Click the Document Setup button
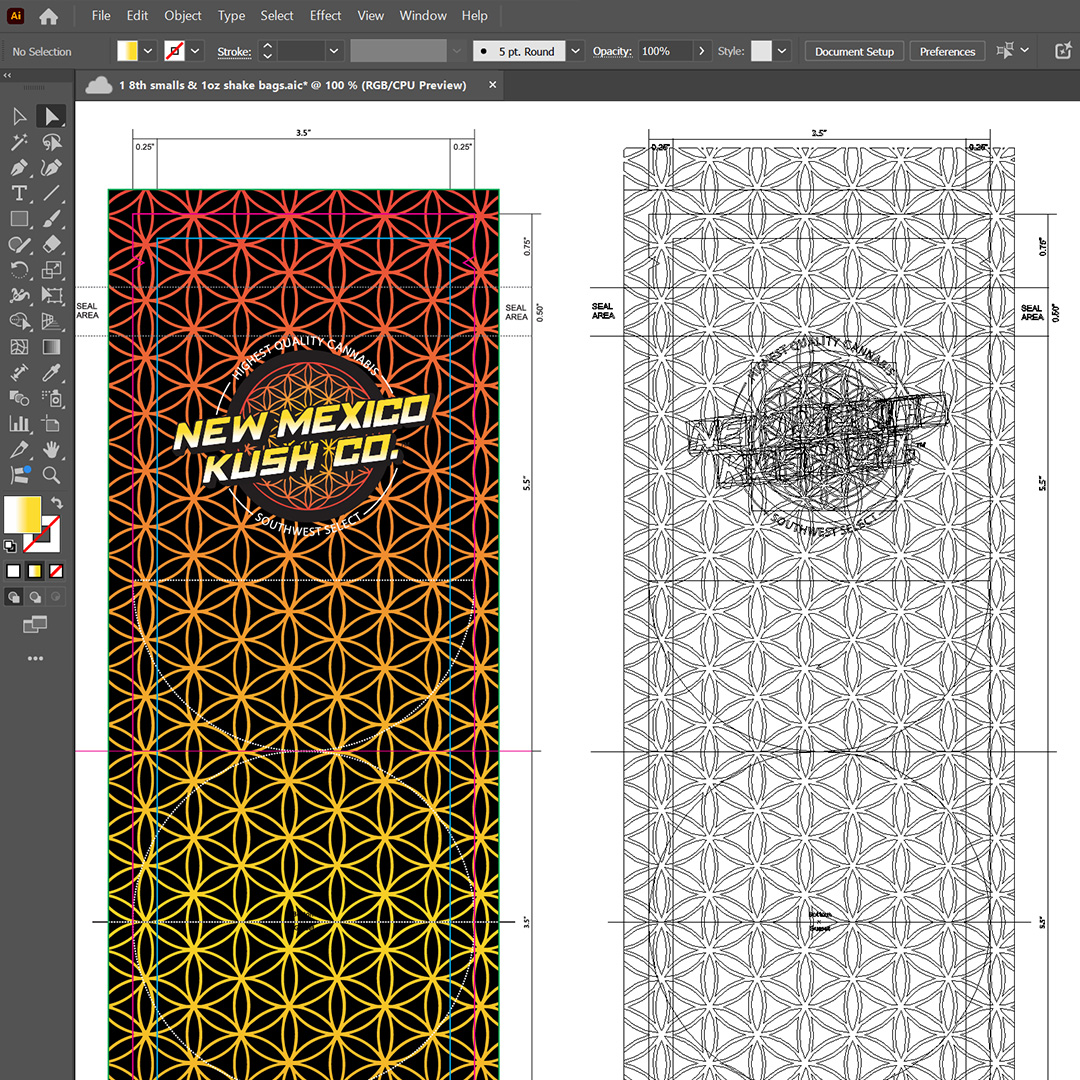 [x=854, y=52]
